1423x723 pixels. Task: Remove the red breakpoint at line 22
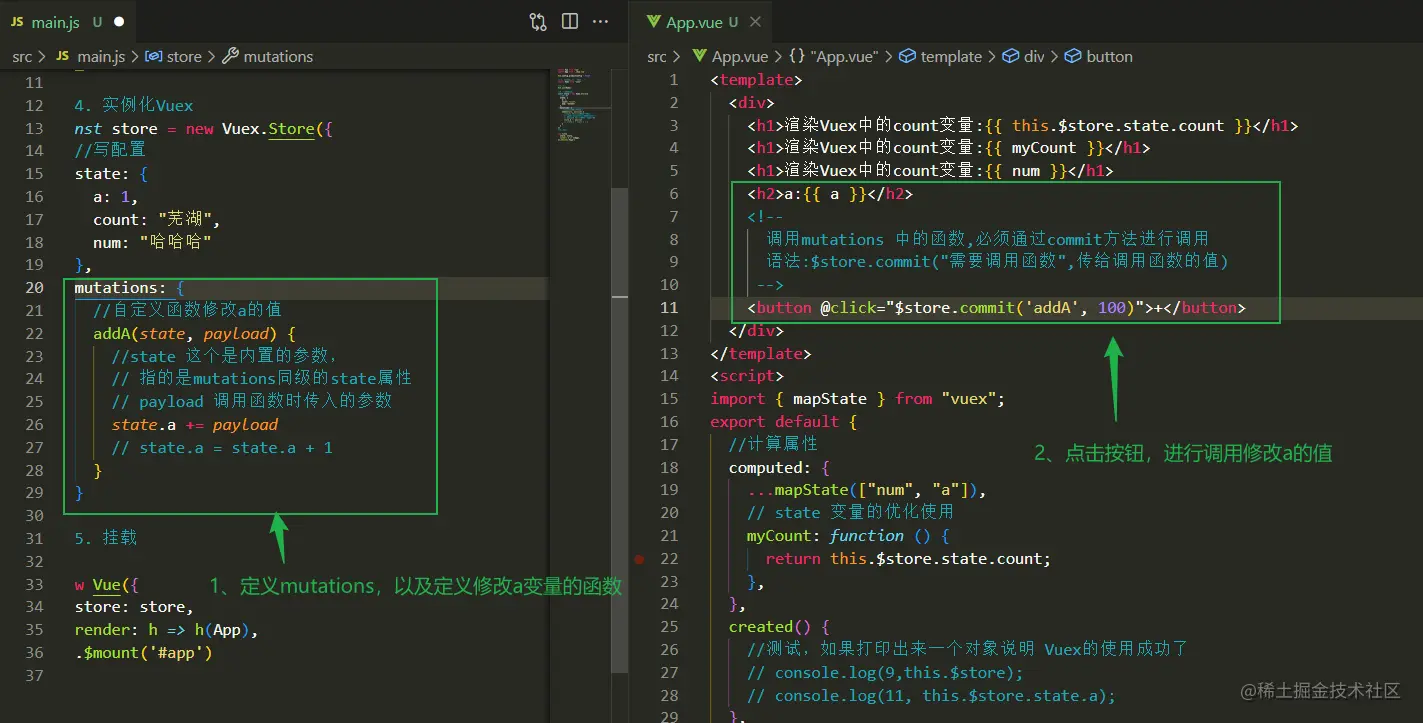point(639,559)
